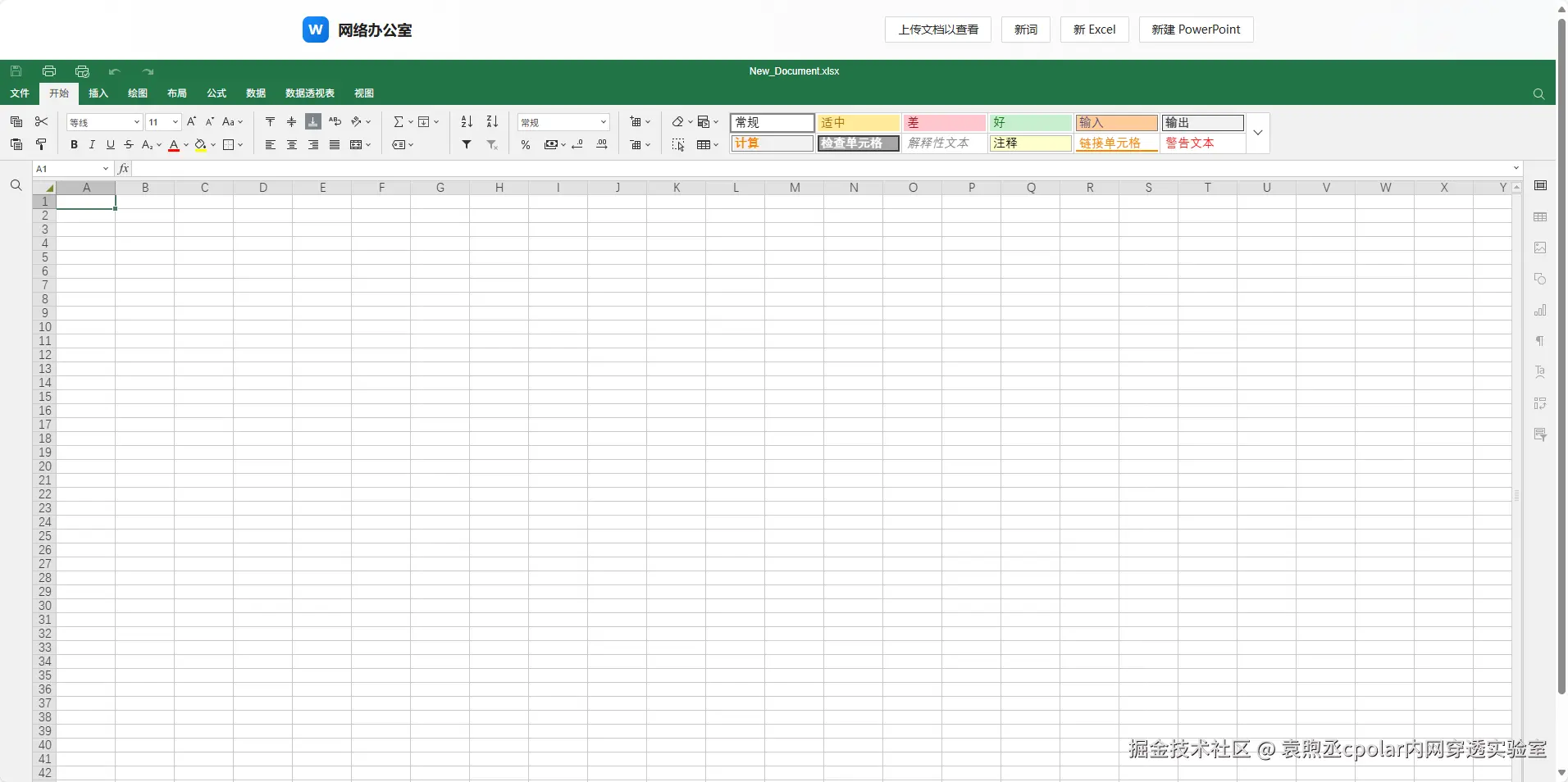Open the 文件 menu tab
The width and height of the screenshot is (1568, 782).
click(20, 93)
